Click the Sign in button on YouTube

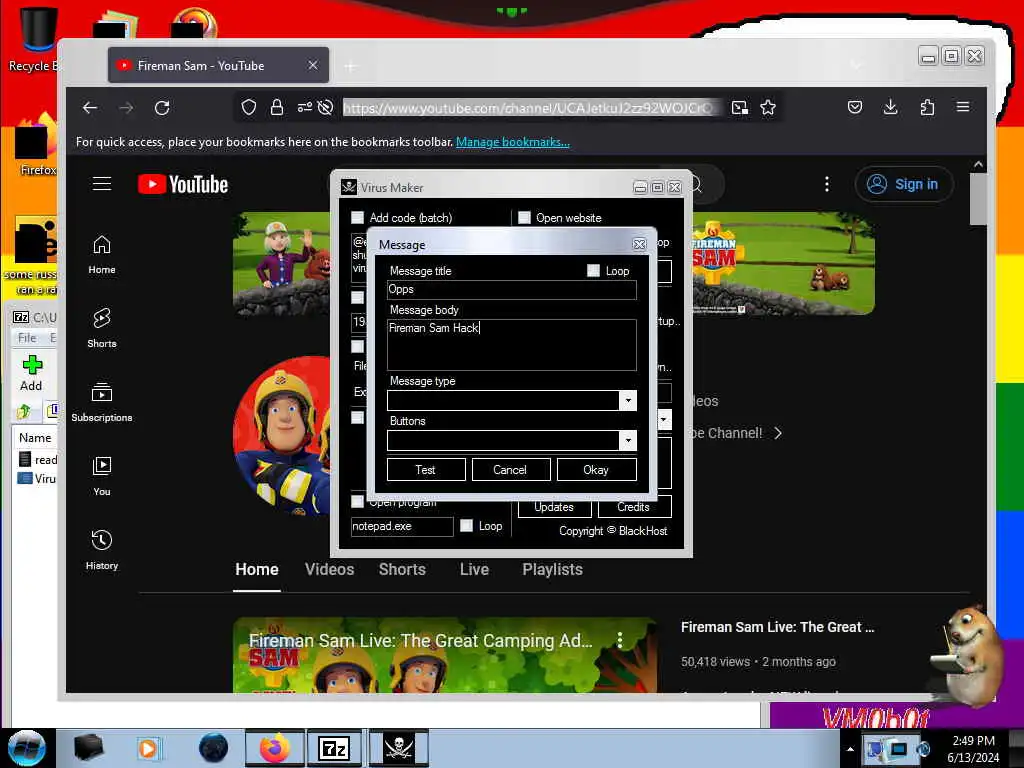pyautogui.click(x=904, y=184)
